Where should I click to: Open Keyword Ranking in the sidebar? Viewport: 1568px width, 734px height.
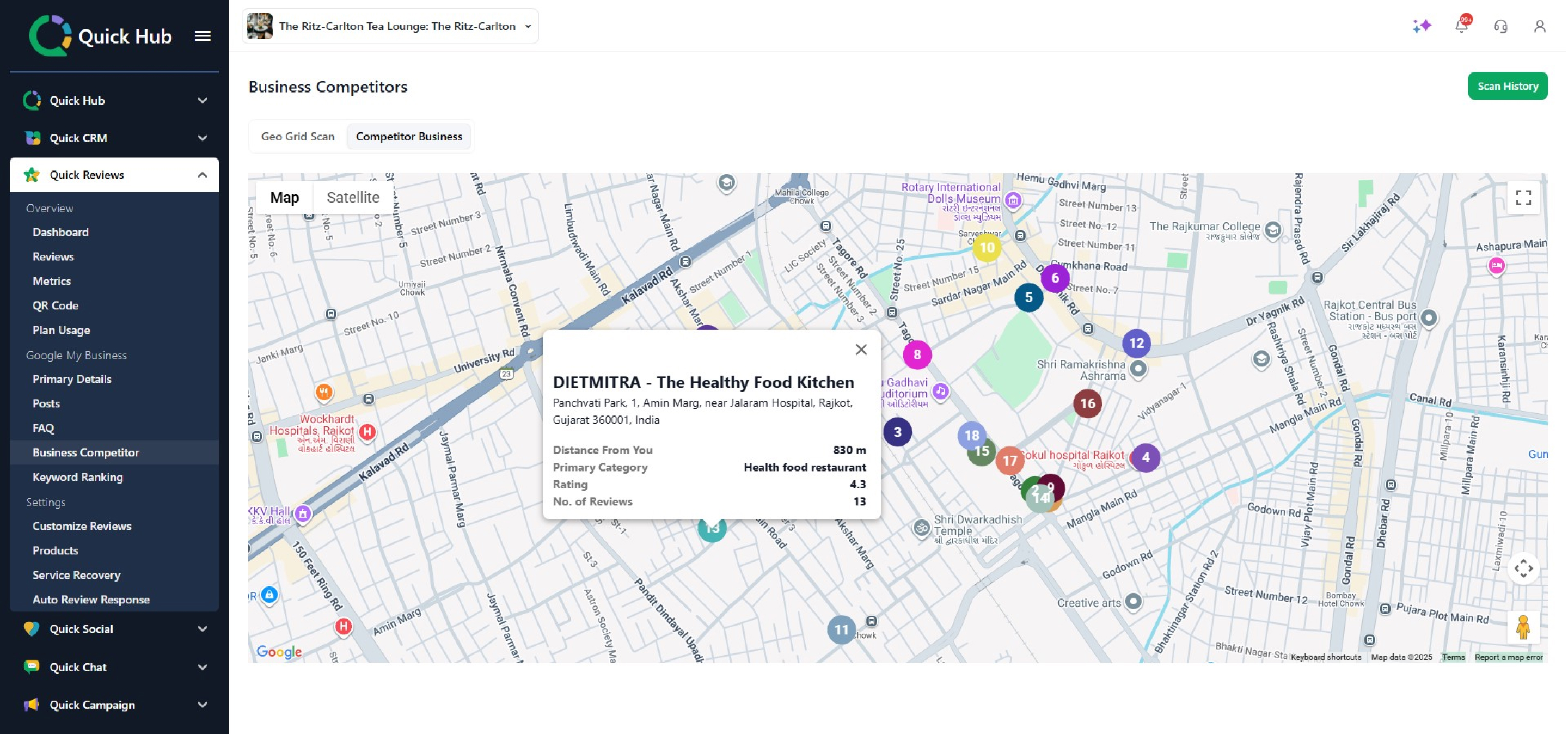[x=77, y=476]
